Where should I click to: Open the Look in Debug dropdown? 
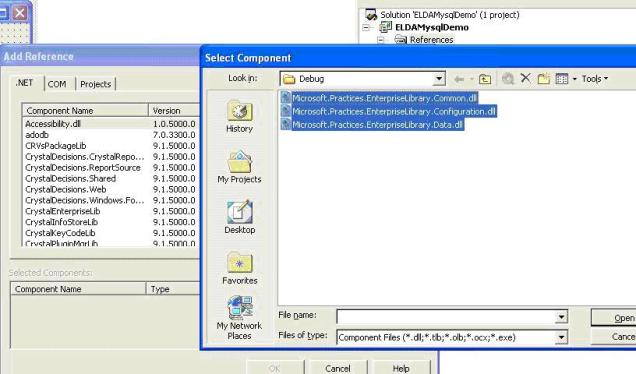(x=438, y=79)
